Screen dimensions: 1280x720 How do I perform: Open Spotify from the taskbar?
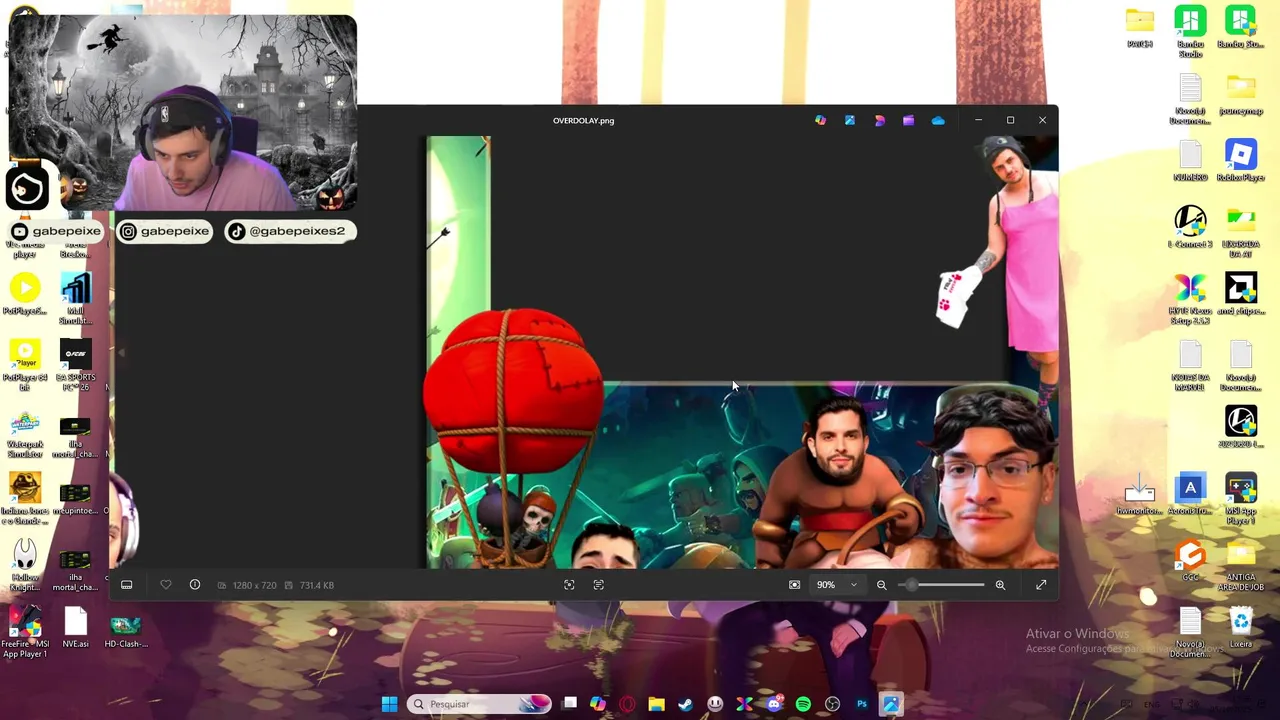click(803, 704)
